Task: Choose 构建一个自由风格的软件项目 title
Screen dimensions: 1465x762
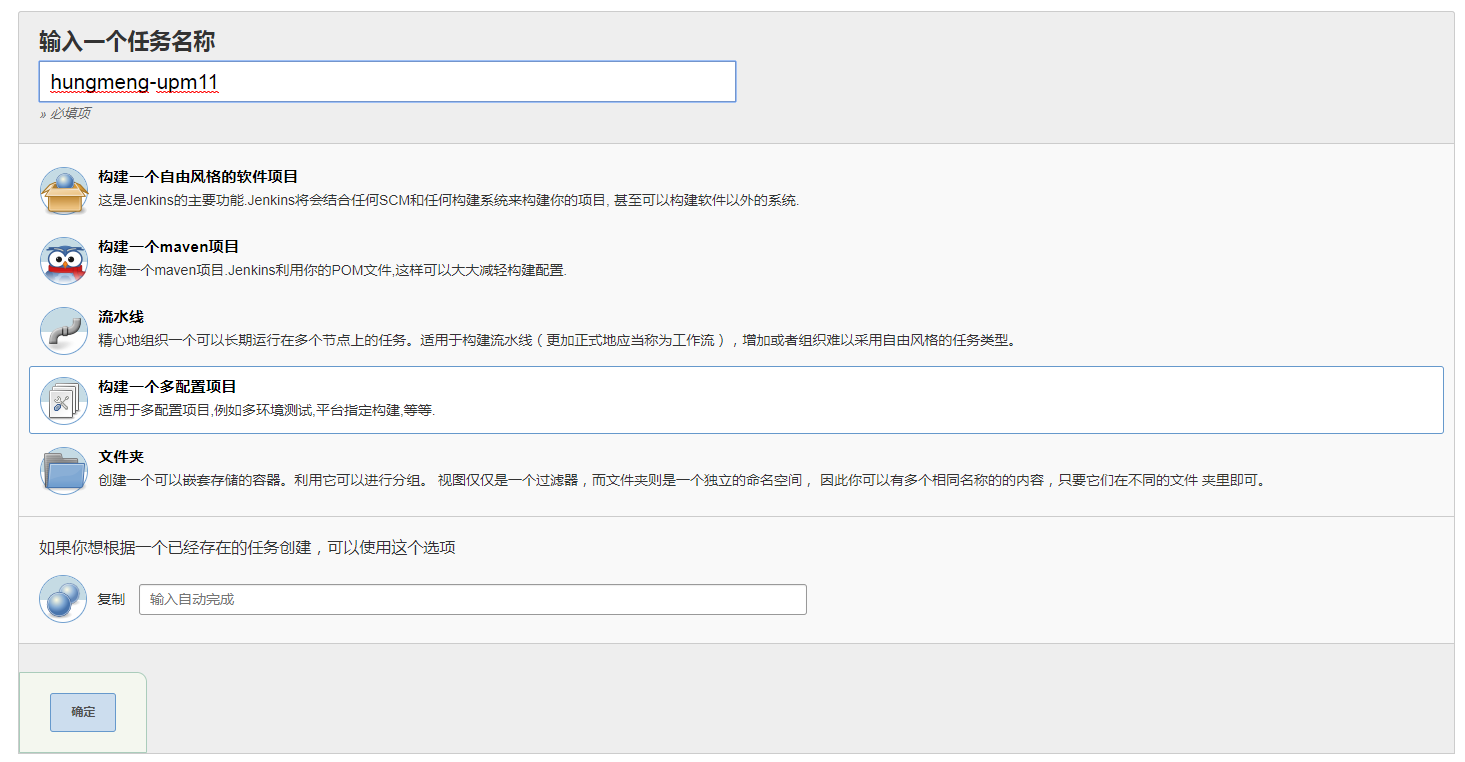Action: coord(198,177)
